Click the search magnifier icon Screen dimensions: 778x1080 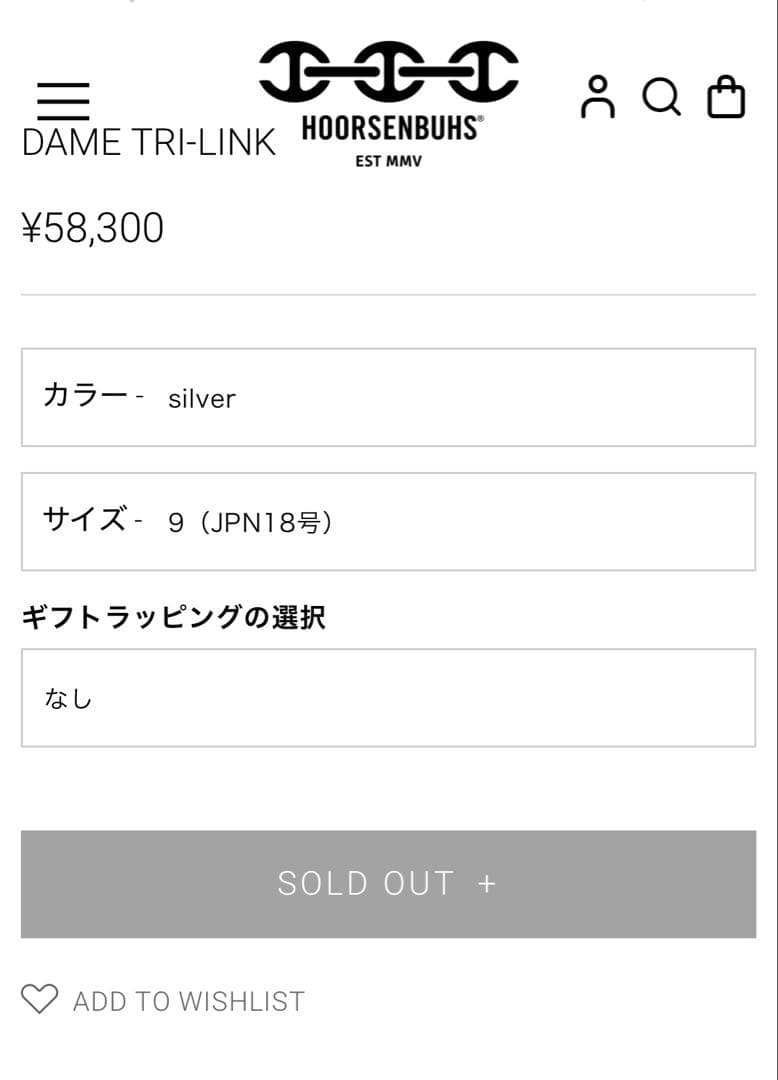click(x=661, y=97)
